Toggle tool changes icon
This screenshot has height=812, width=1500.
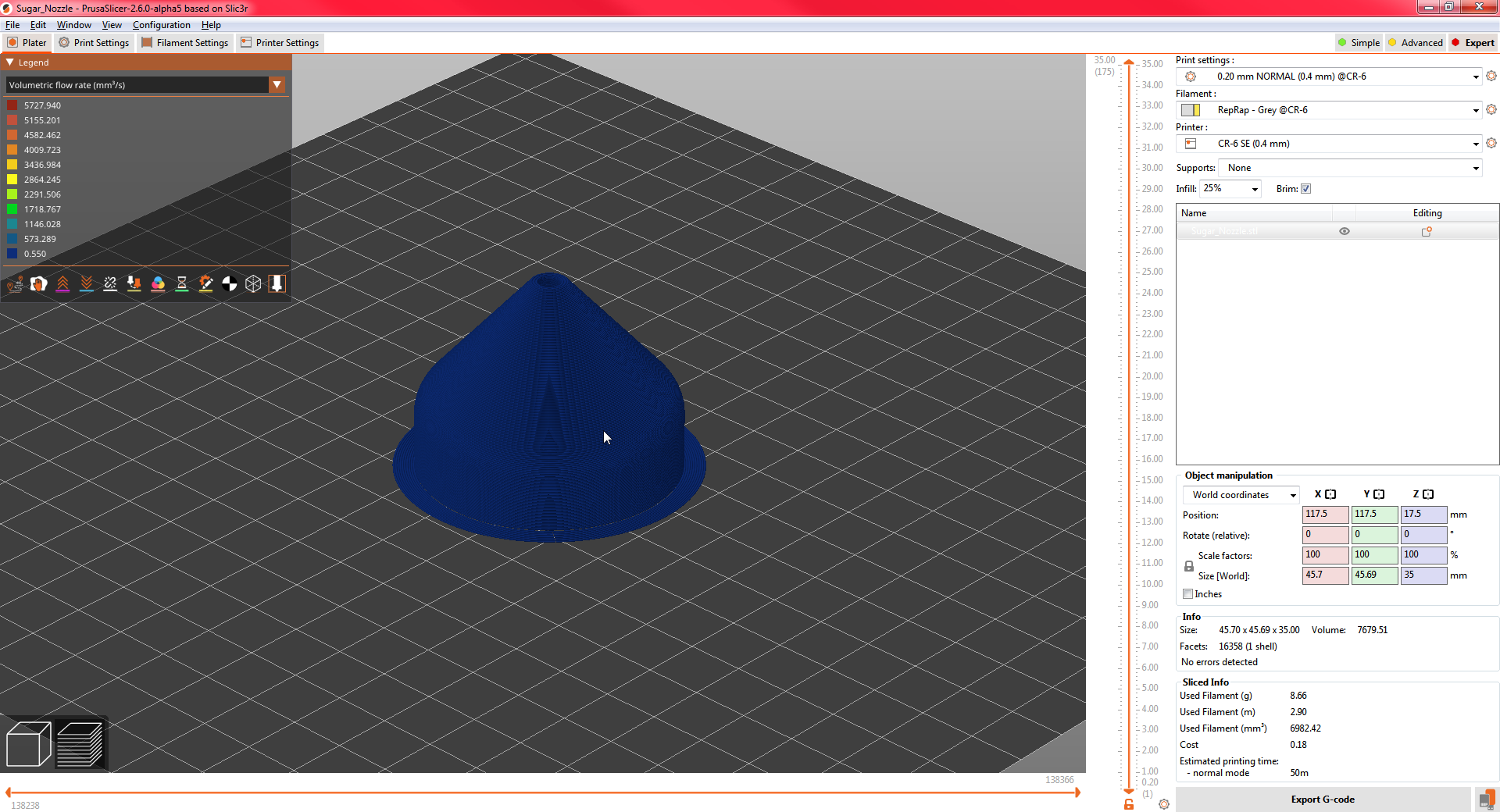(x=134, y=284)
